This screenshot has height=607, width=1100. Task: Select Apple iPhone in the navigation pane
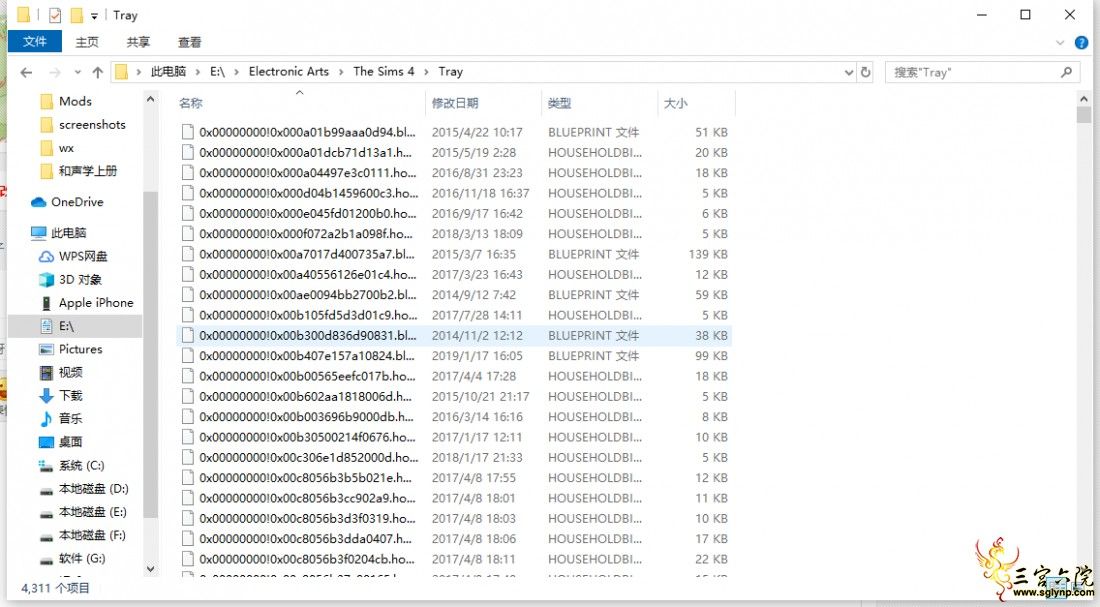[96, 302]
